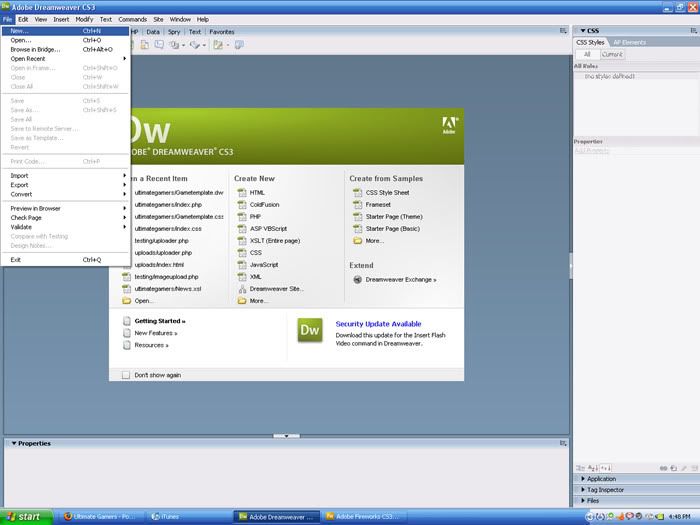
Task: Click the Dreamweaver Exchange arrow icon
Action: [357, 279]
